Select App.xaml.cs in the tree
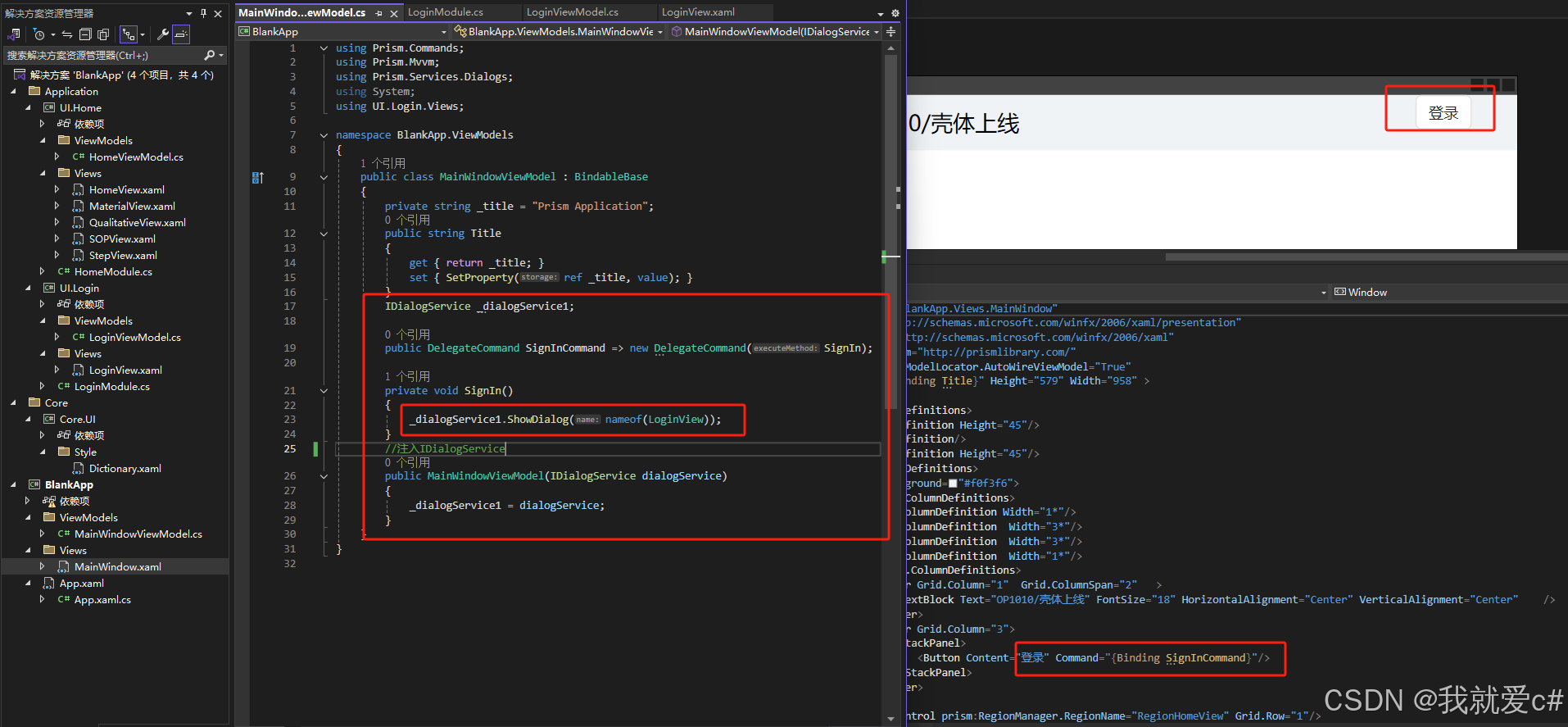This screenshot has height=727, width=1568. tap(102, 599)
